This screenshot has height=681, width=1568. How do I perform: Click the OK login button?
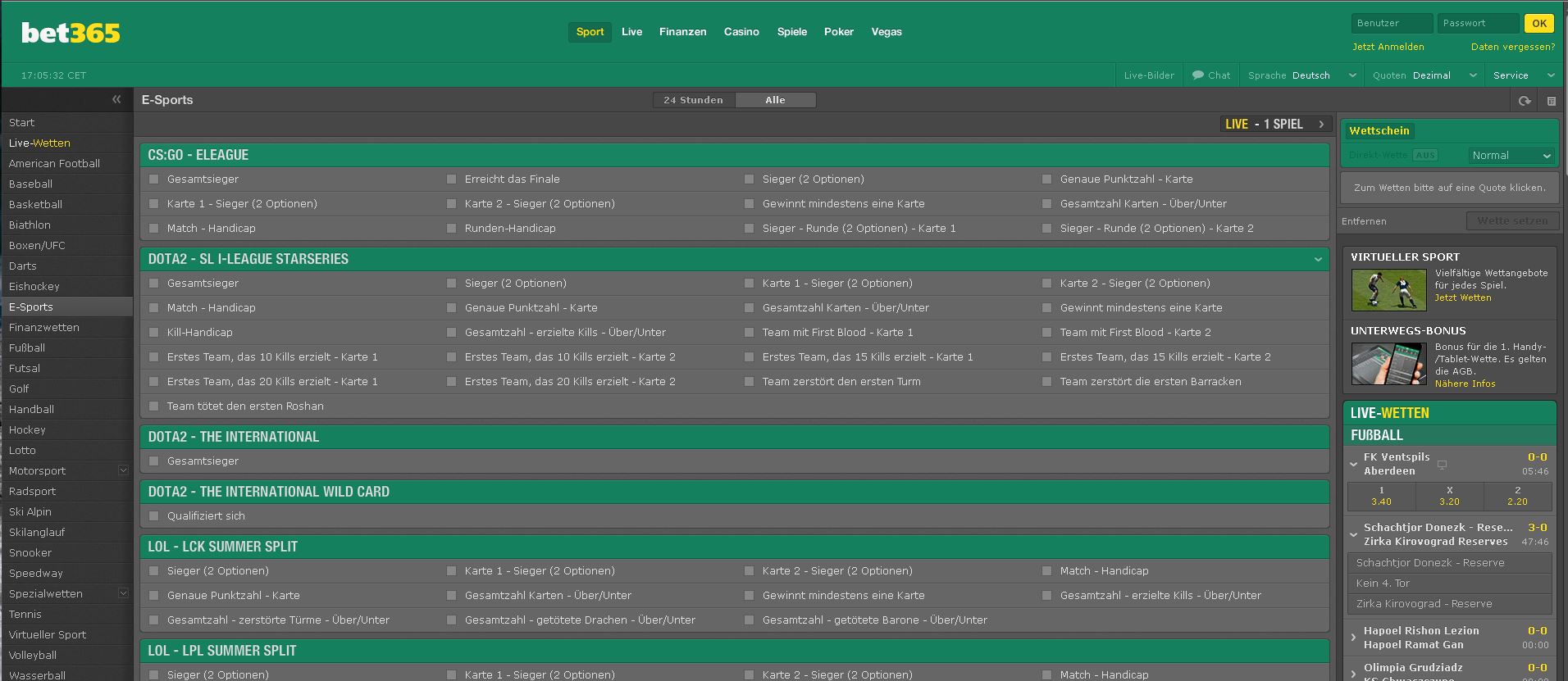(1539, 23)
